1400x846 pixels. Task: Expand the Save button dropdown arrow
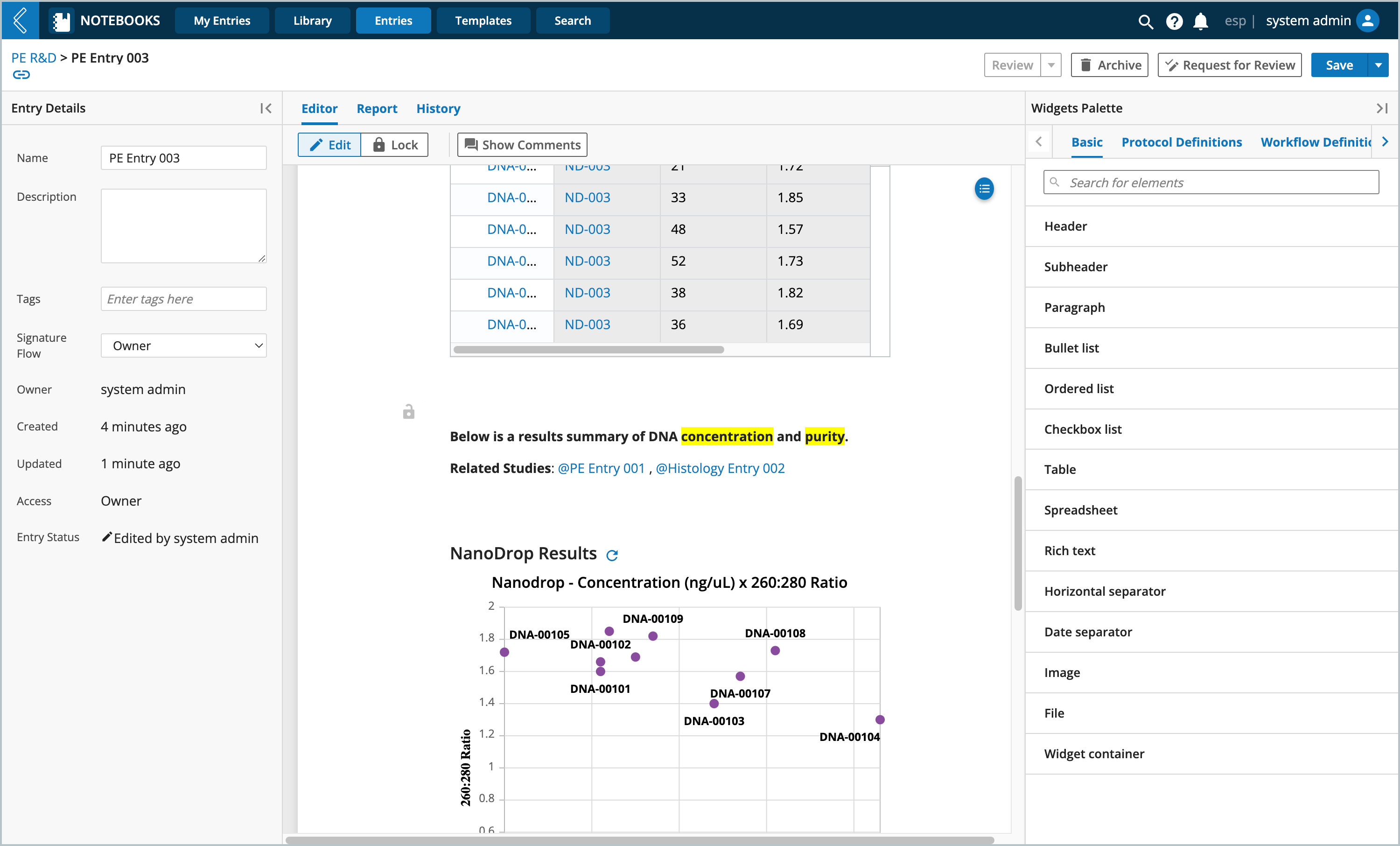point(1380,65)
